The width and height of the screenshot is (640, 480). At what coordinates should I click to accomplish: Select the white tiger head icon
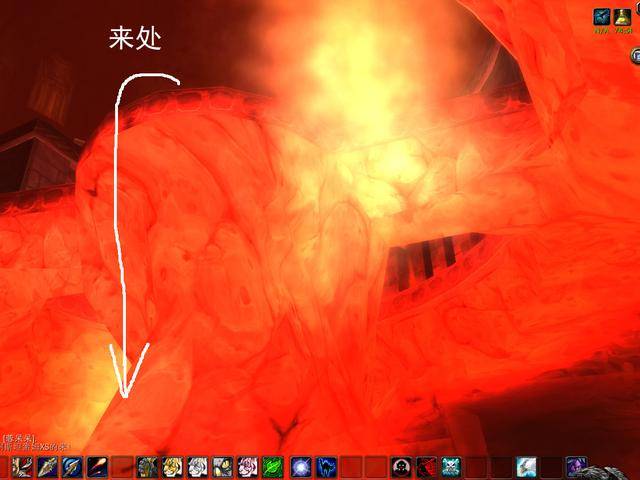click(x=198, y=467)
